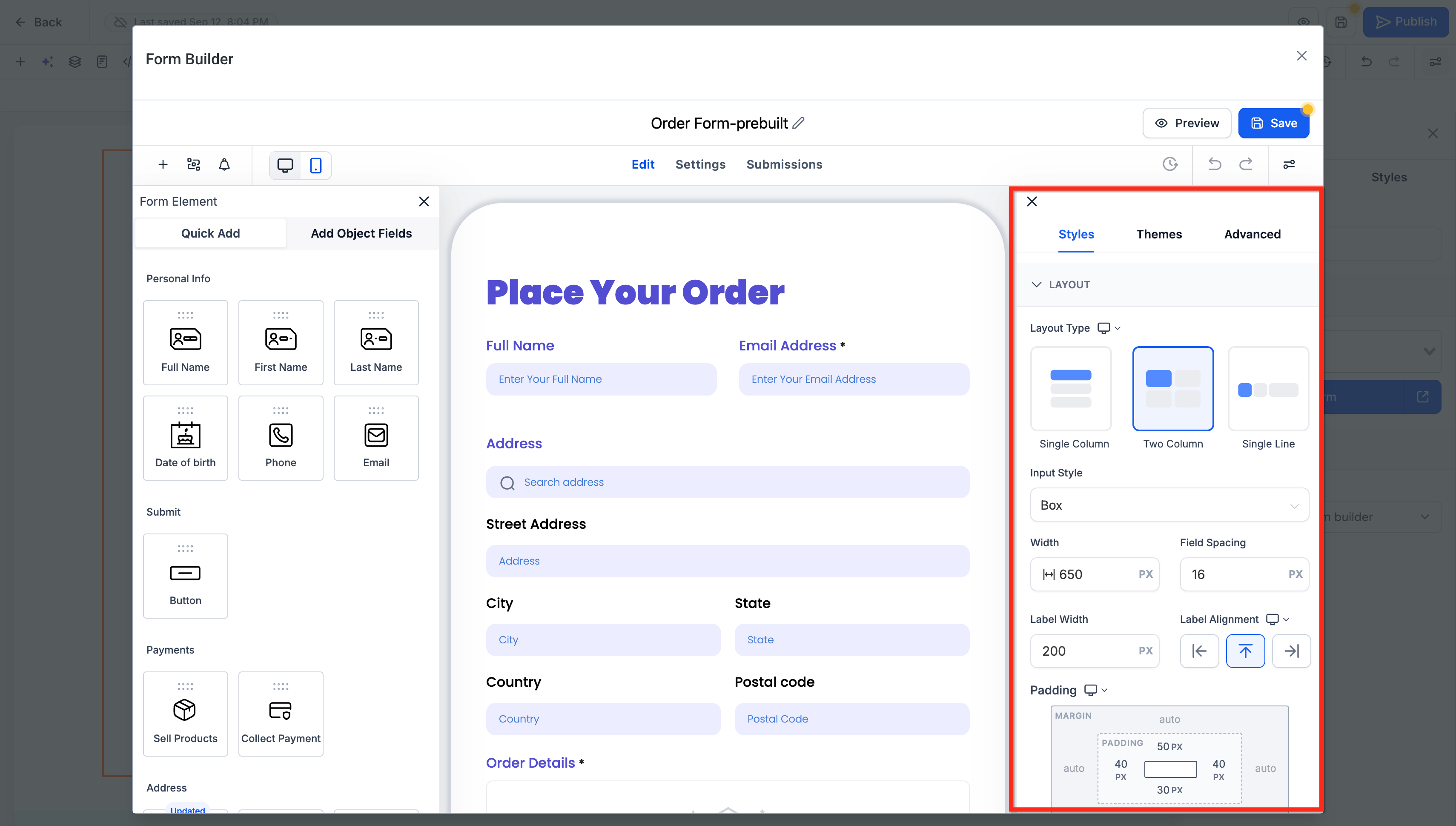Open the Input Style Box dropdown
The height and width of the screenshot is (826, 1456).
click(1169, 505)
